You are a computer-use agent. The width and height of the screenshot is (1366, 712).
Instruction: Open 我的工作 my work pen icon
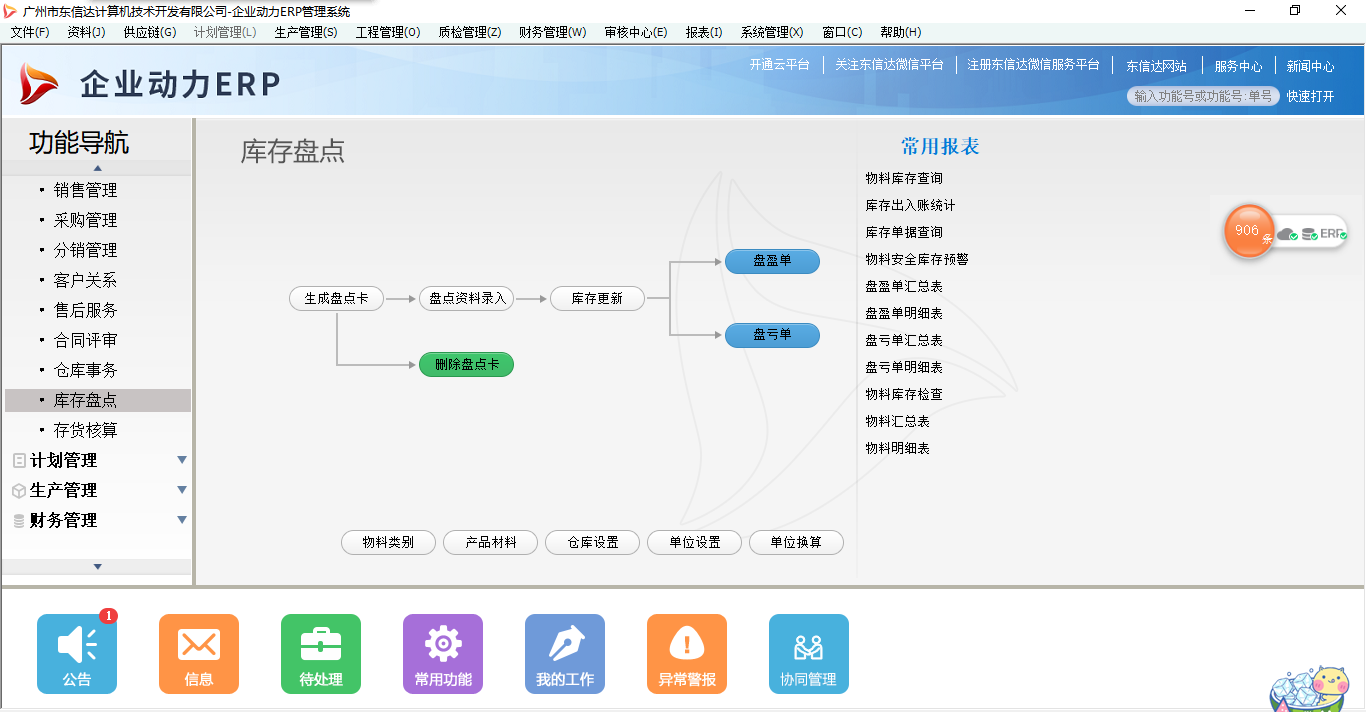click(564, 654)
